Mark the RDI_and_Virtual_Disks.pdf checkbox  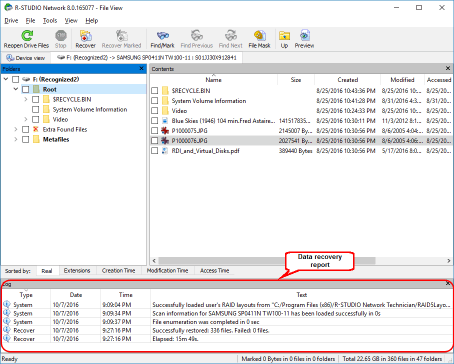tap(154, 151)
